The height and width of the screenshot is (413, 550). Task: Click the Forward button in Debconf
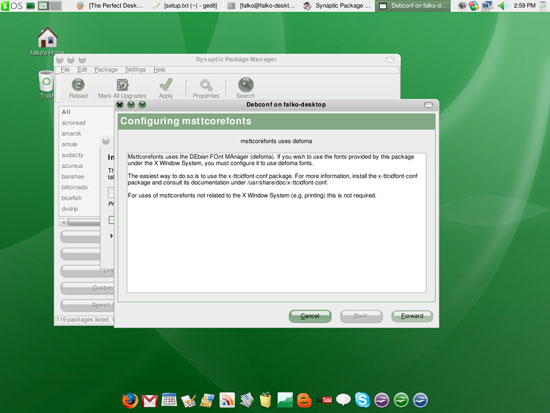tap(412, 316)
